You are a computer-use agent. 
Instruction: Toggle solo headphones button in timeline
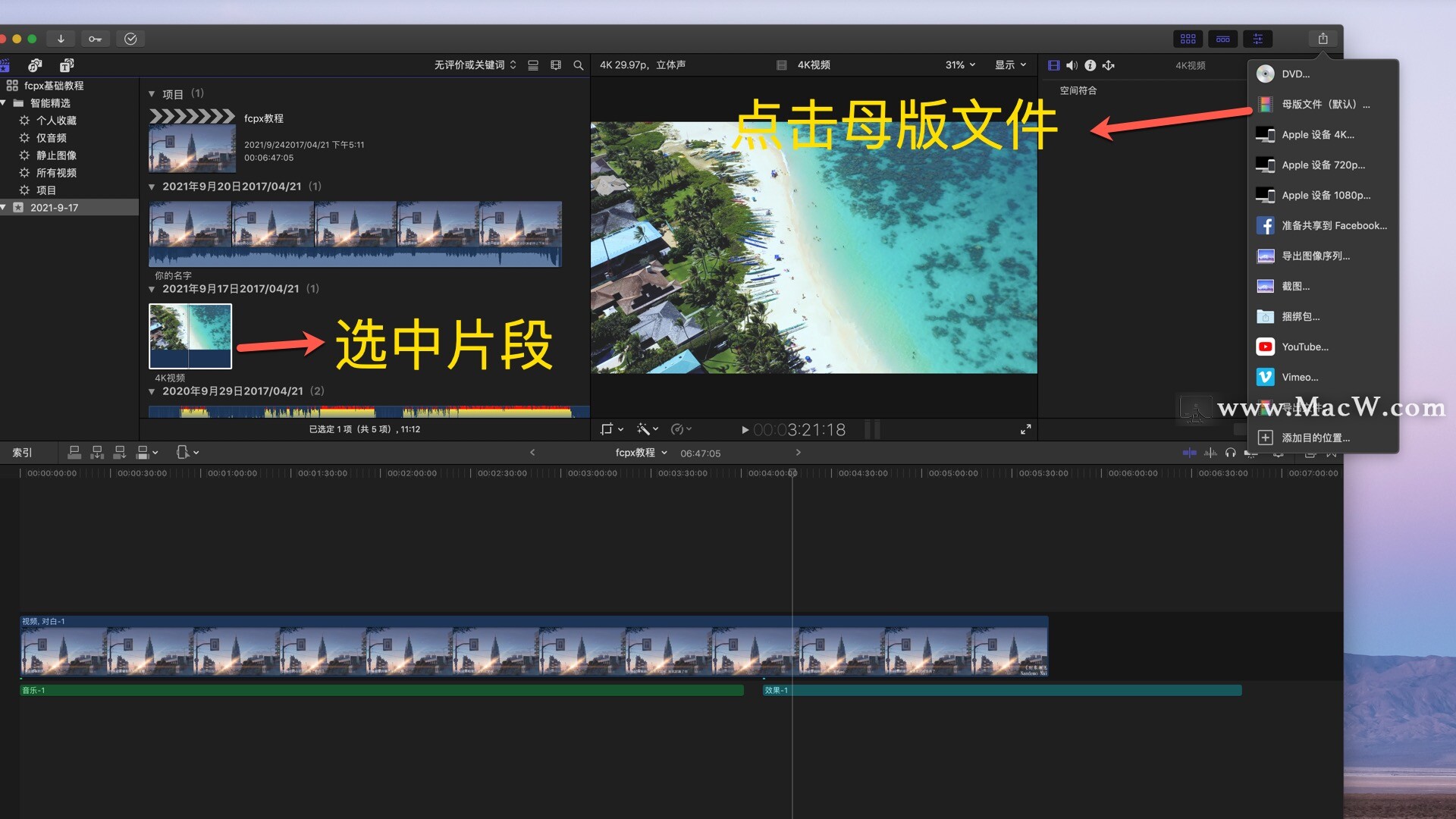(1230, 453)
